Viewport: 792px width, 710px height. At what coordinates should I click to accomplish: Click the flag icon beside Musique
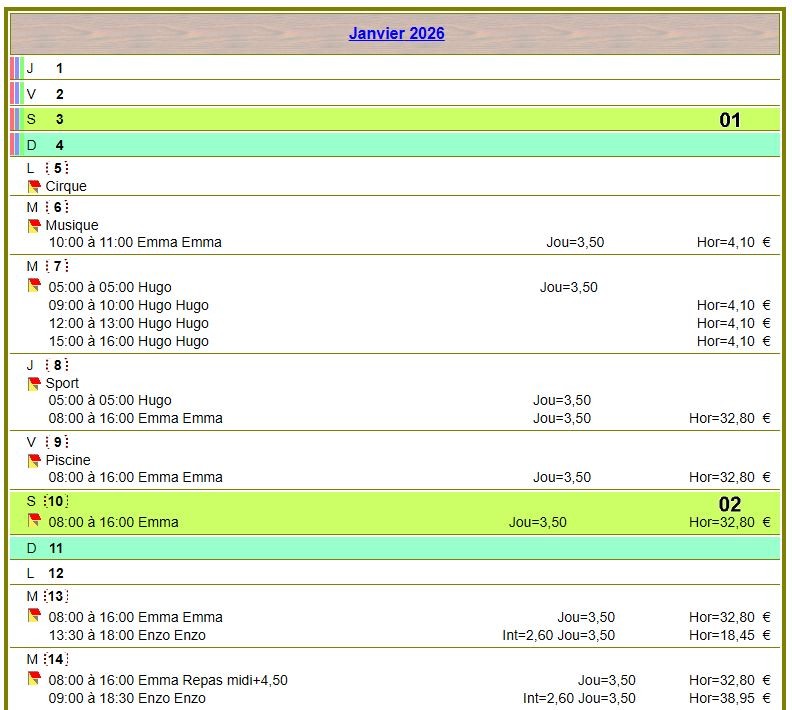(x=34, y=226)
